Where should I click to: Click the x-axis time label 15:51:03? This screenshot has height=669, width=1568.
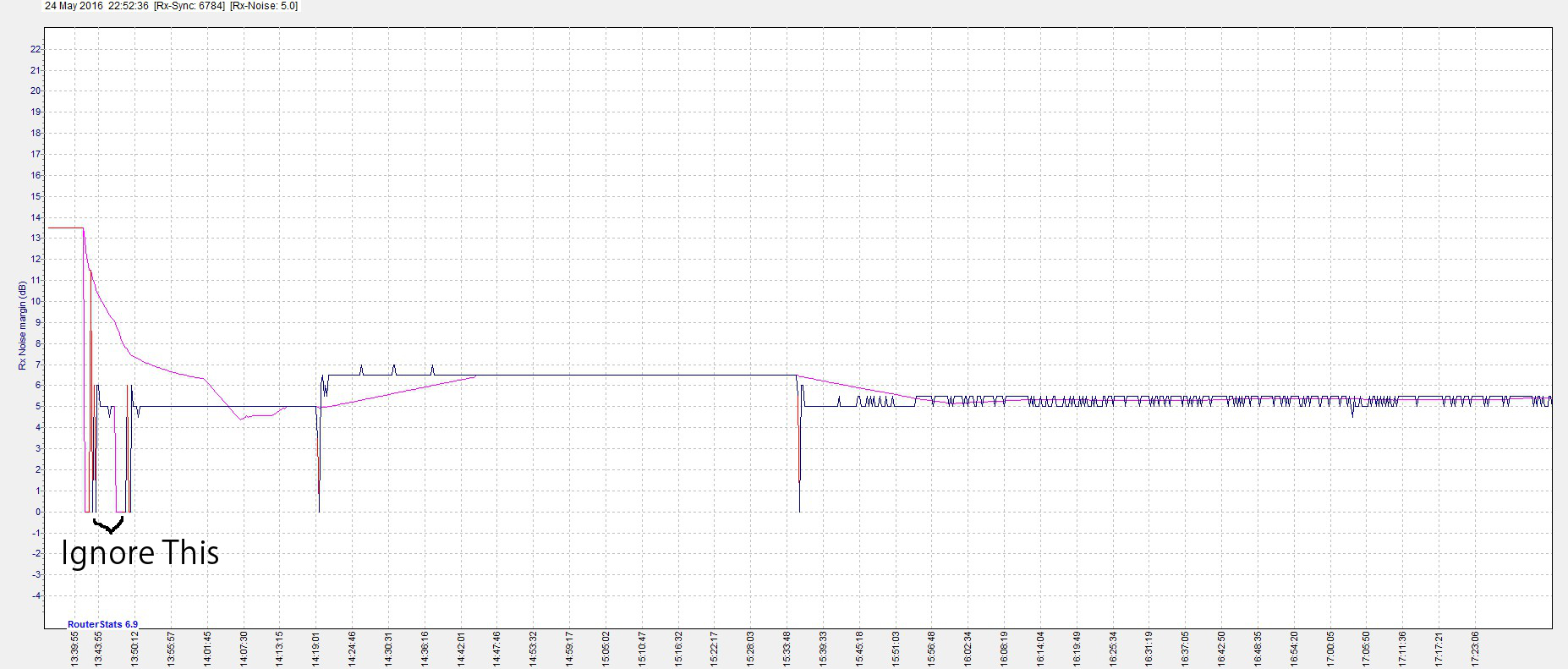pos(896,650)
